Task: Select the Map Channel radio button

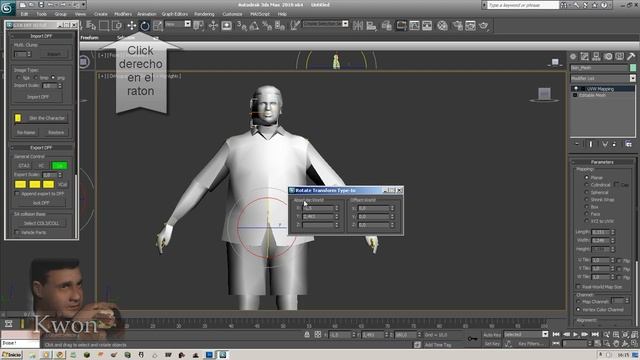Action: click(x=578, y=302)
